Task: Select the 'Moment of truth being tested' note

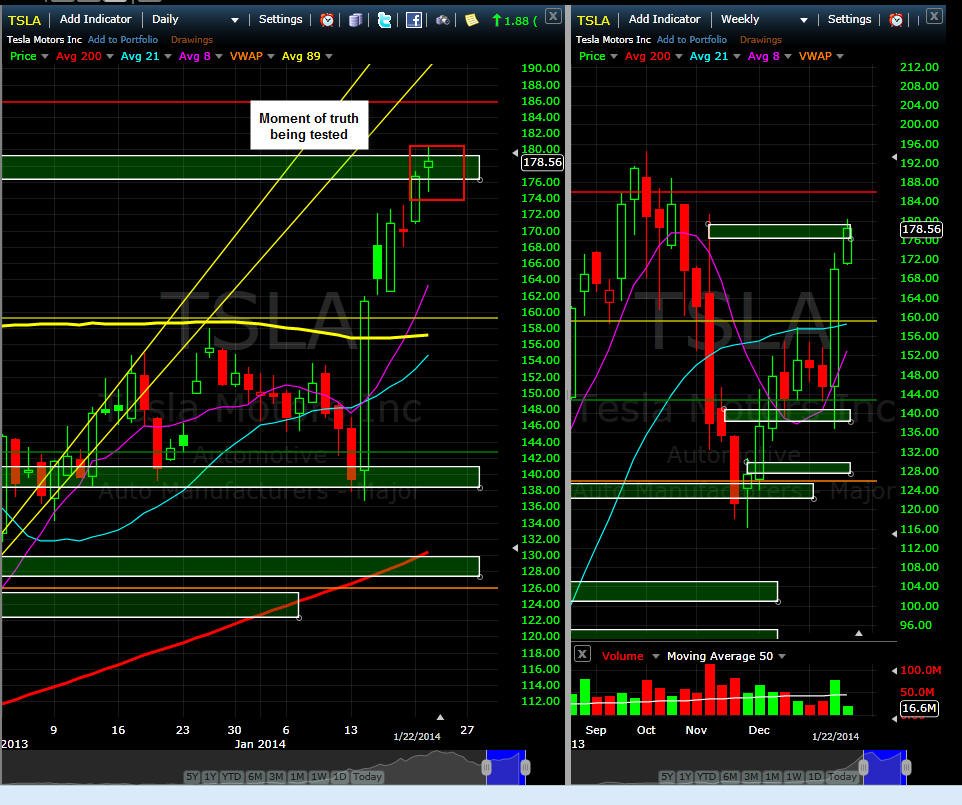Action: (x=309, y=126)
